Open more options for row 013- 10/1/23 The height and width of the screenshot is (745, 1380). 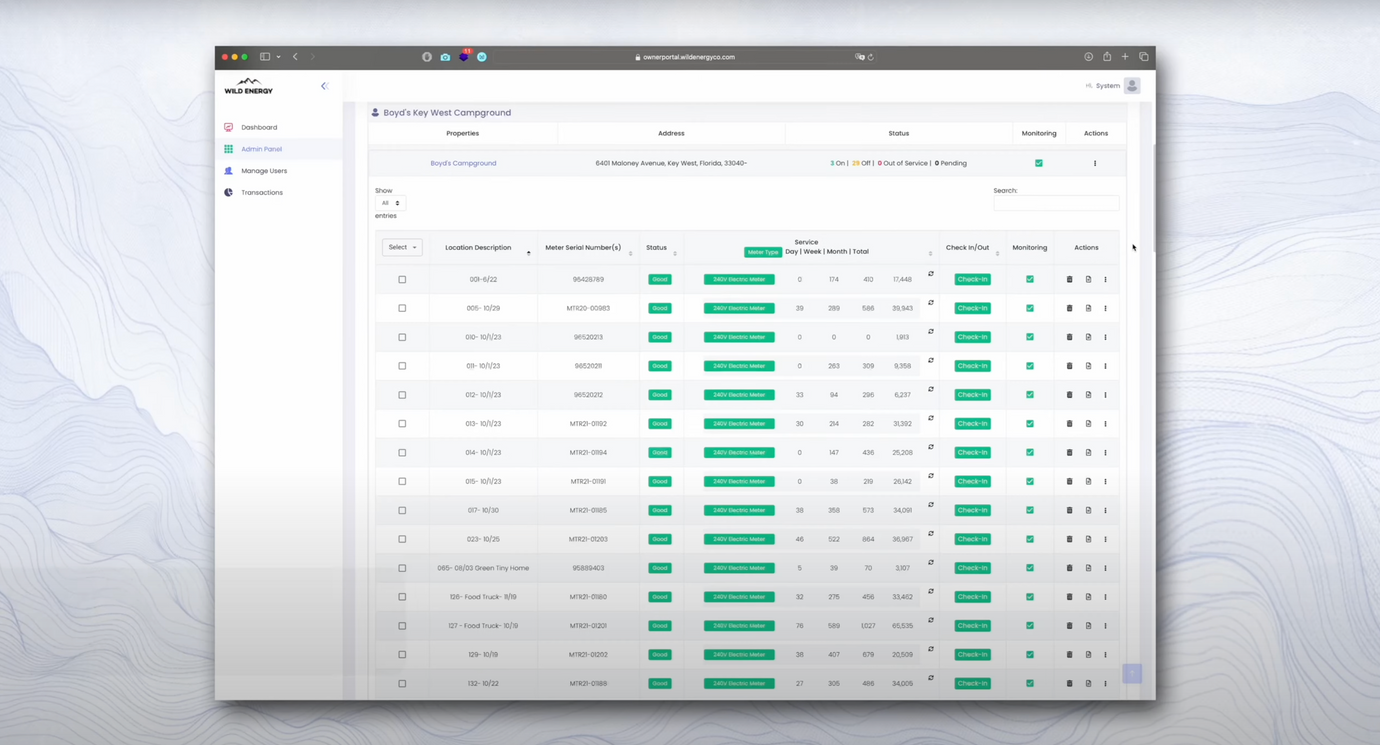1105,424
